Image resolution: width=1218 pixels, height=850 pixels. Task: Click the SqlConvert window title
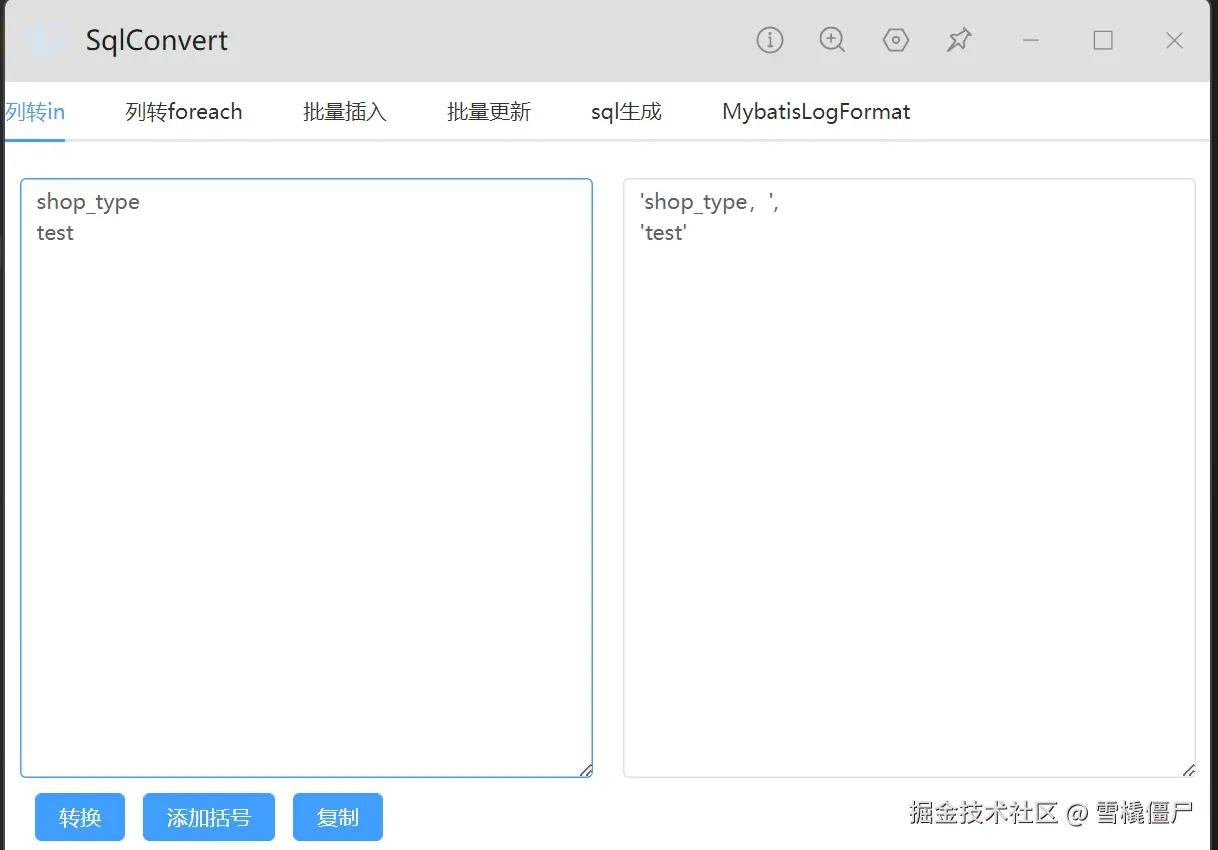[157, 41]
